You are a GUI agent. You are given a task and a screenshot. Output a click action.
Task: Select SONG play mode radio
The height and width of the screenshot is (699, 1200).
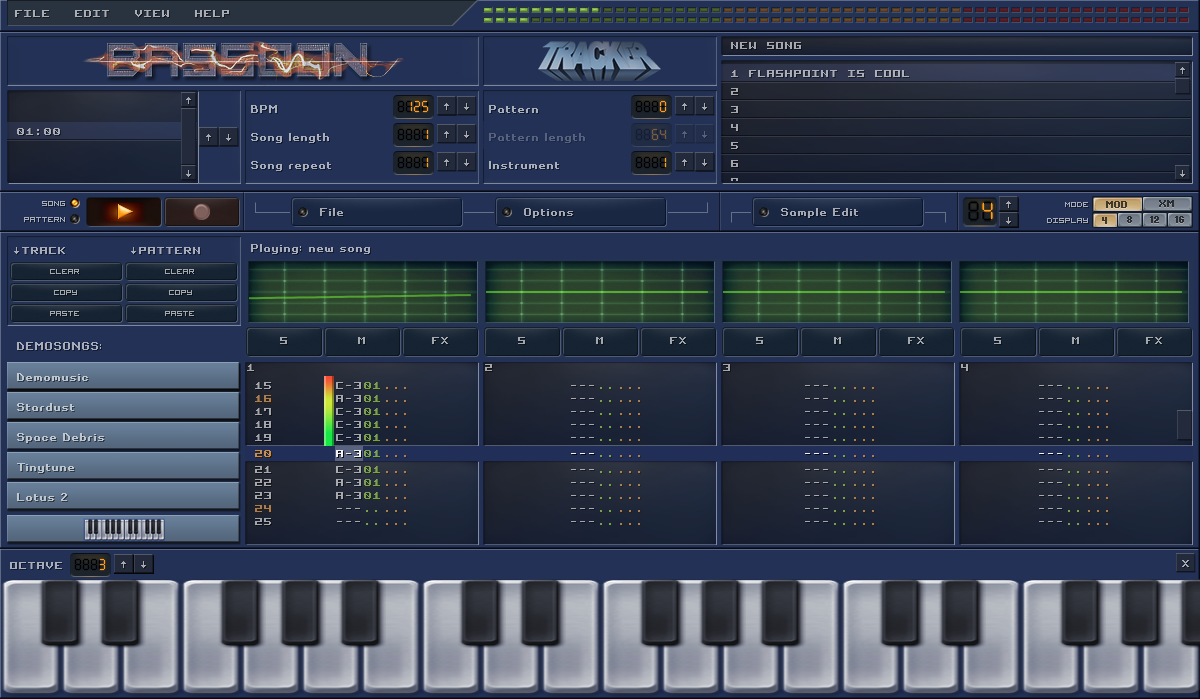76,204
